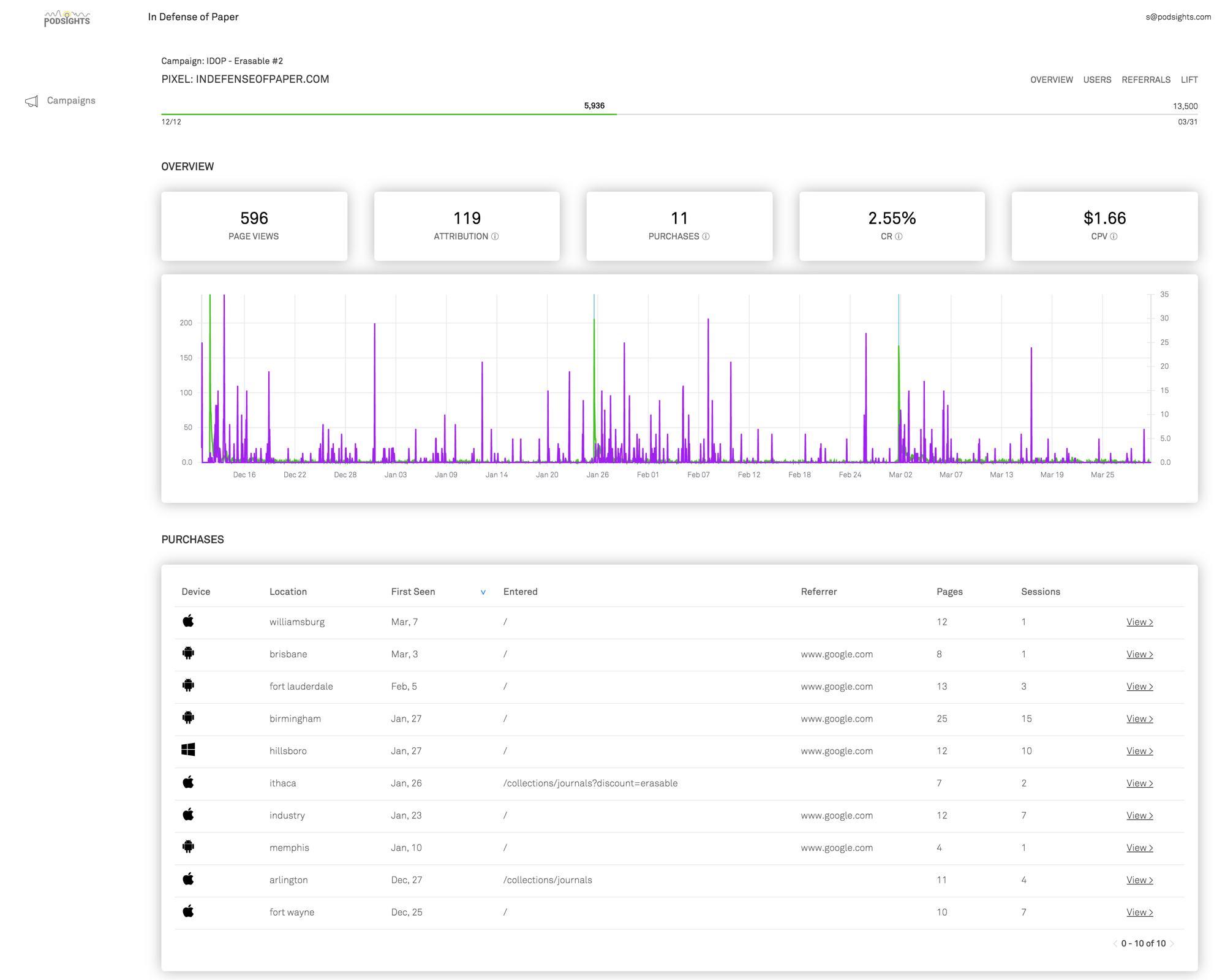
Task: Click the www.google.com referrer for birmingham
Action: coord(837,718)
